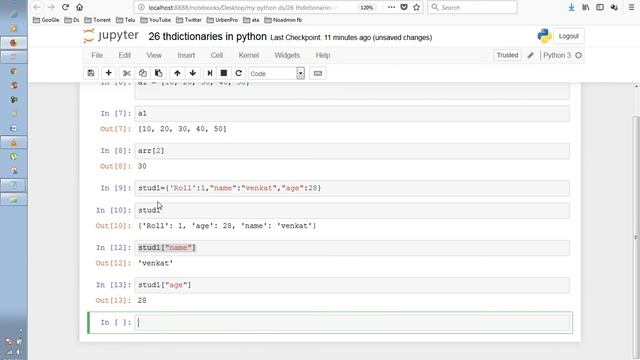Rename notebook title 26 thdictionaries in python
This screenshot has width=640, height=360.
pyautogui.click(x=207, y=36)
